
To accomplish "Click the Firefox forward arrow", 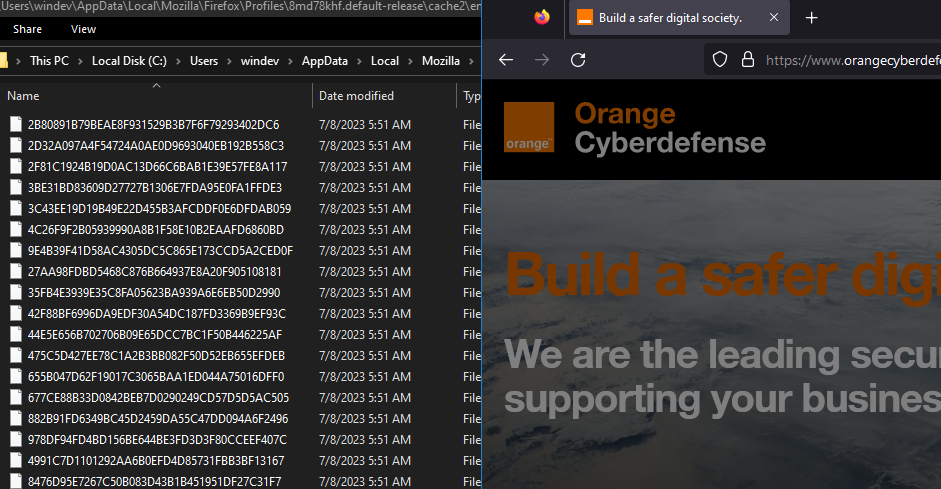I will (542, 60).
